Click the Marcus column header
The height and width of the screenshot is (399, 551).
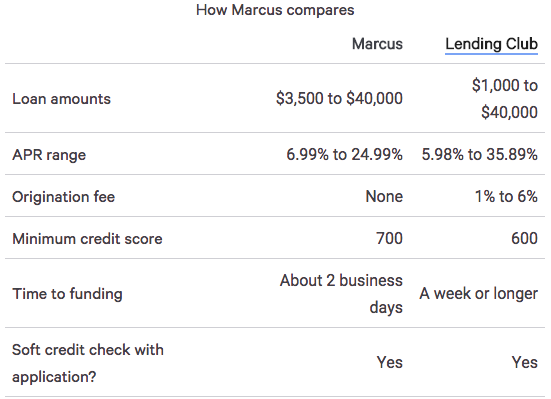tap(377, 44)
